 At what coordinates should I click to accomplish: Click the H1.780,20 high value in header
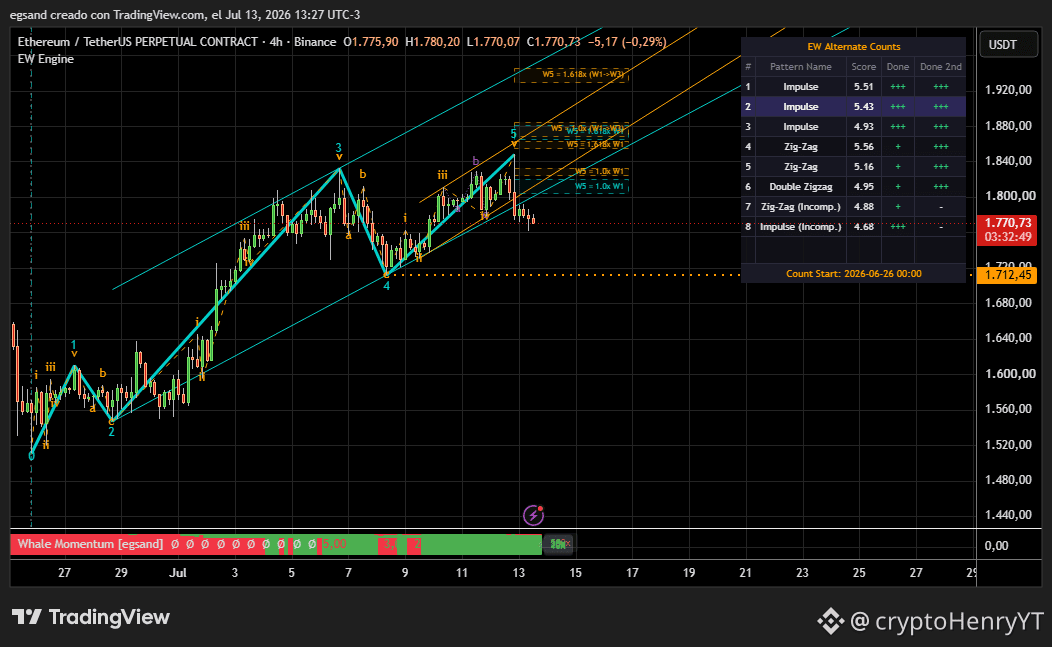pos(433,42)
